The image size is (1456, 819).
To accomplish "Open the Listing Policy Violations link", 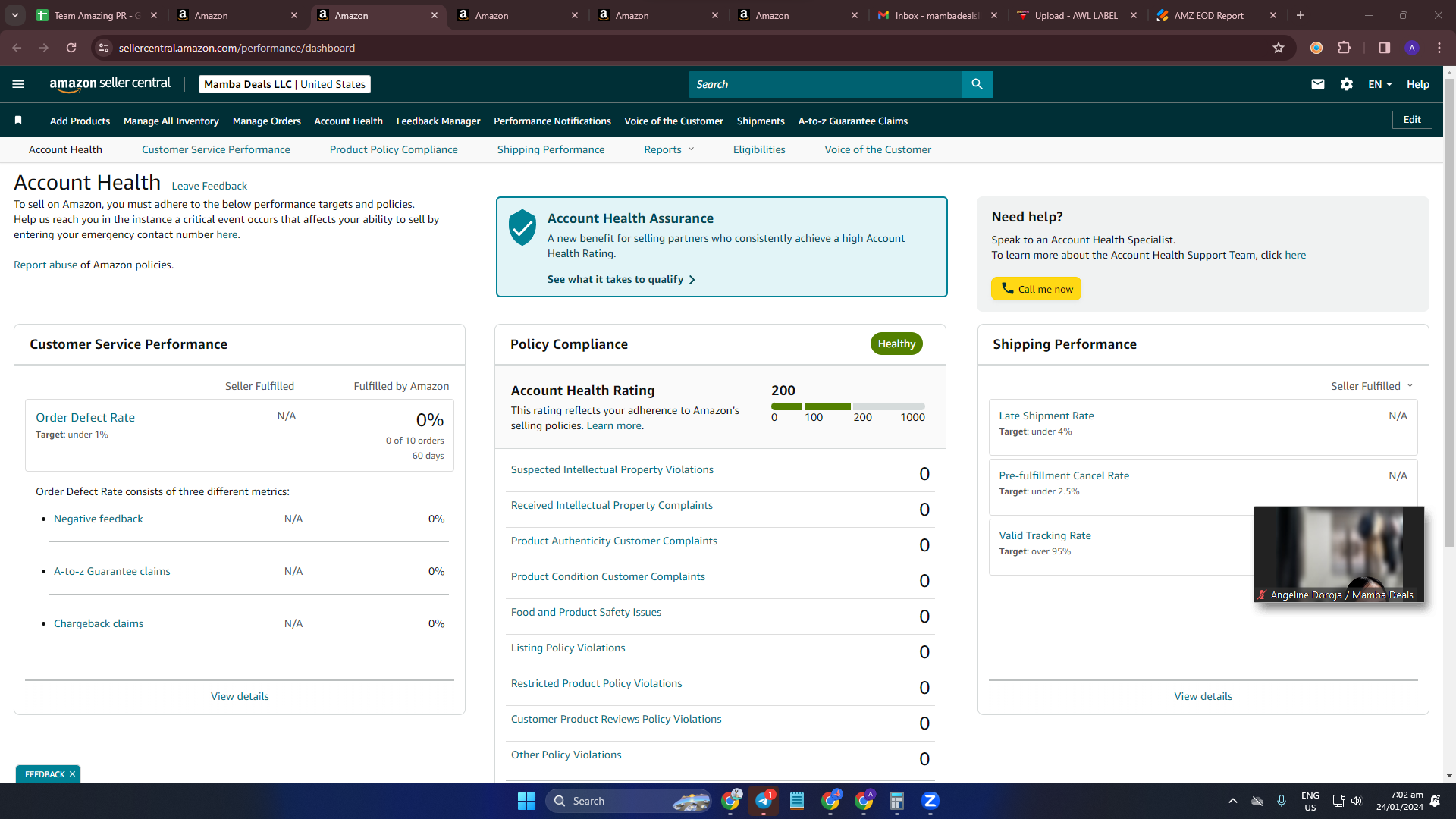I will point(568,648).
